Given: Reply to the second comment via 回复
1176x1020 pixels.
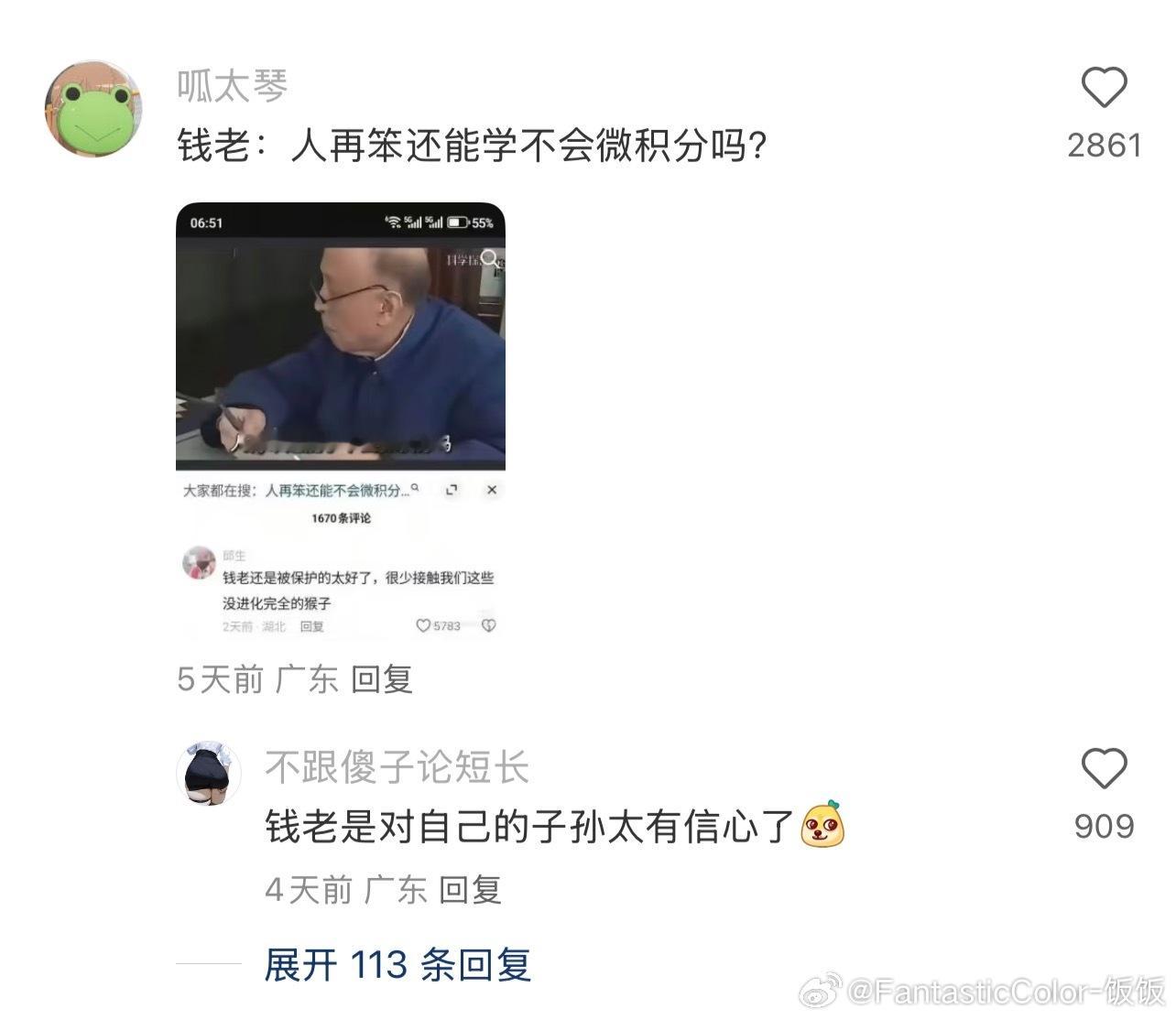Looking at the screenshot, I should (x=470, y=889).
